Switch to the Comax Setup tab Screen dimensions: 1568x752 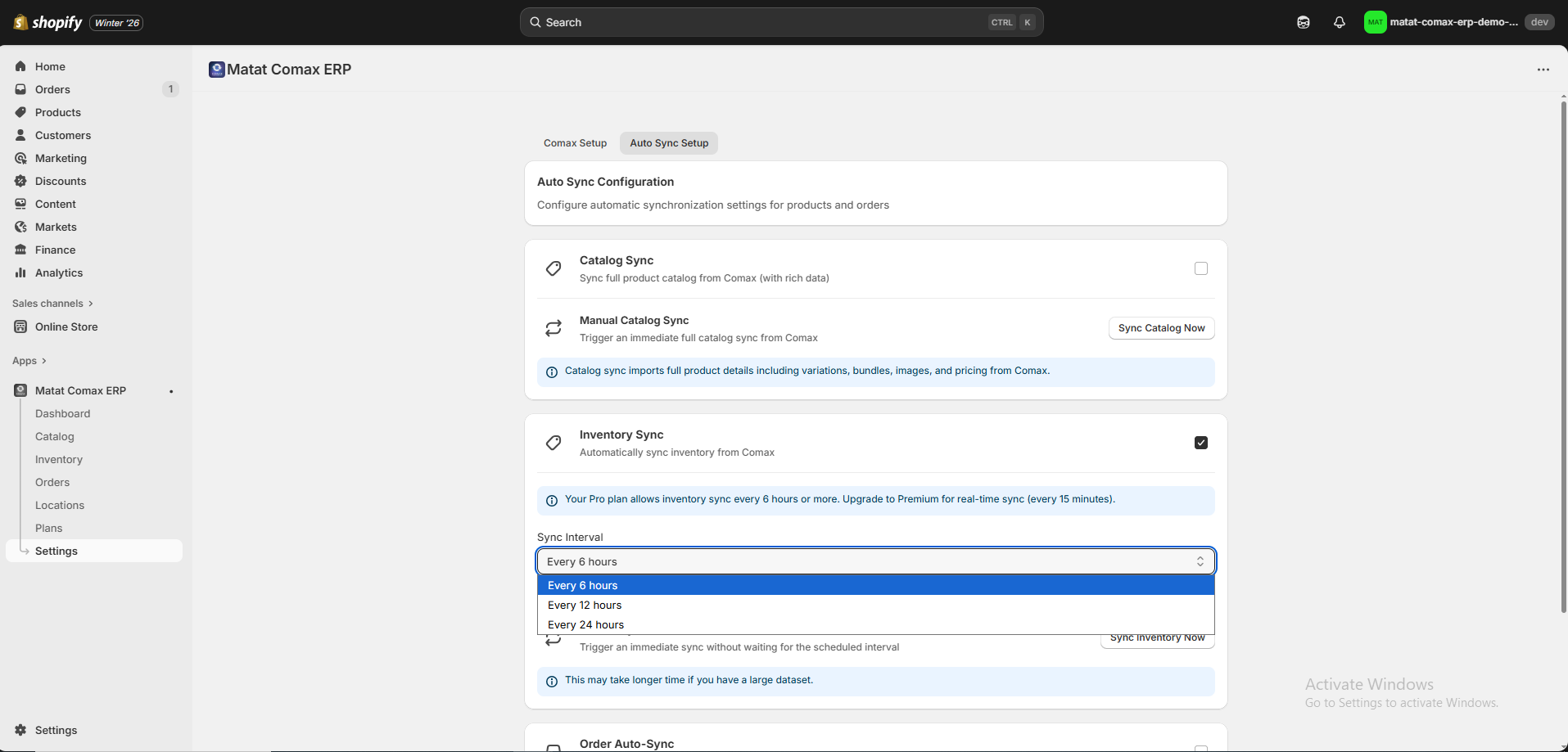(575, 143)
